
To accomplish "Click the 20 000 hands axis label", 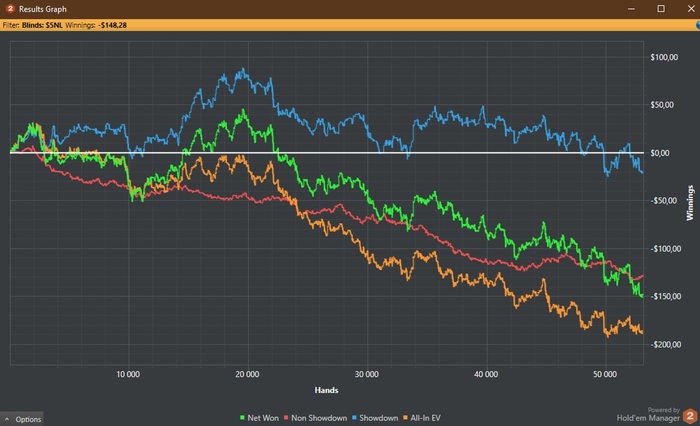I will coord(247,374).
